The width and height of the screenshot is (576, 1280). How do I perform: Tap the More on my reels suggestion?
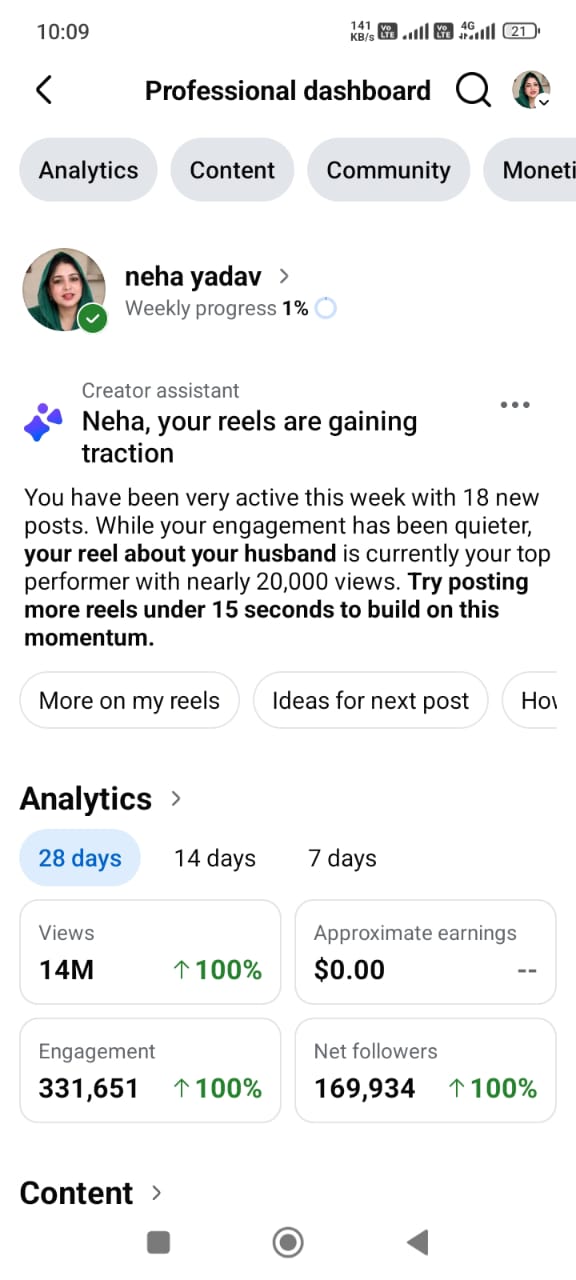(x=129, y=700)
